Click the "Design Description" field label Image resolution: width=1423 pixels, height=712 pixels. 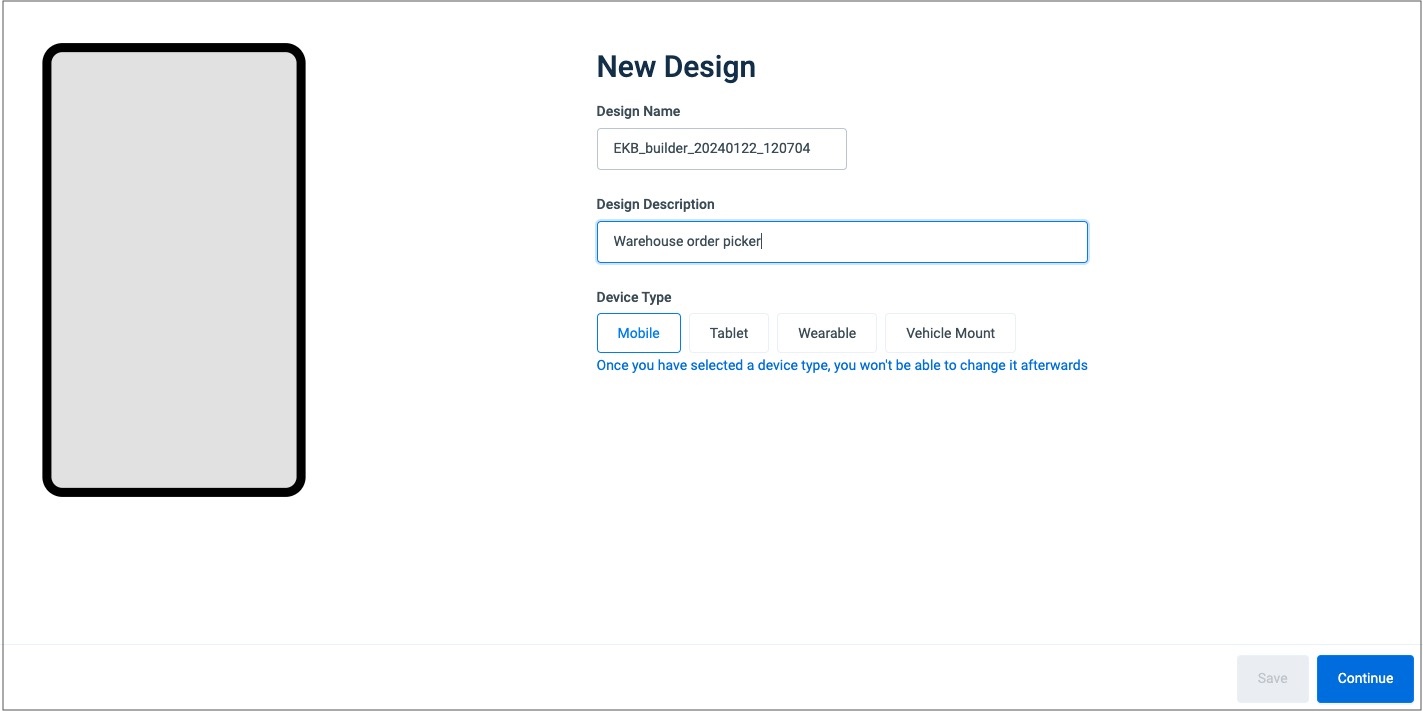coord(655,204)
